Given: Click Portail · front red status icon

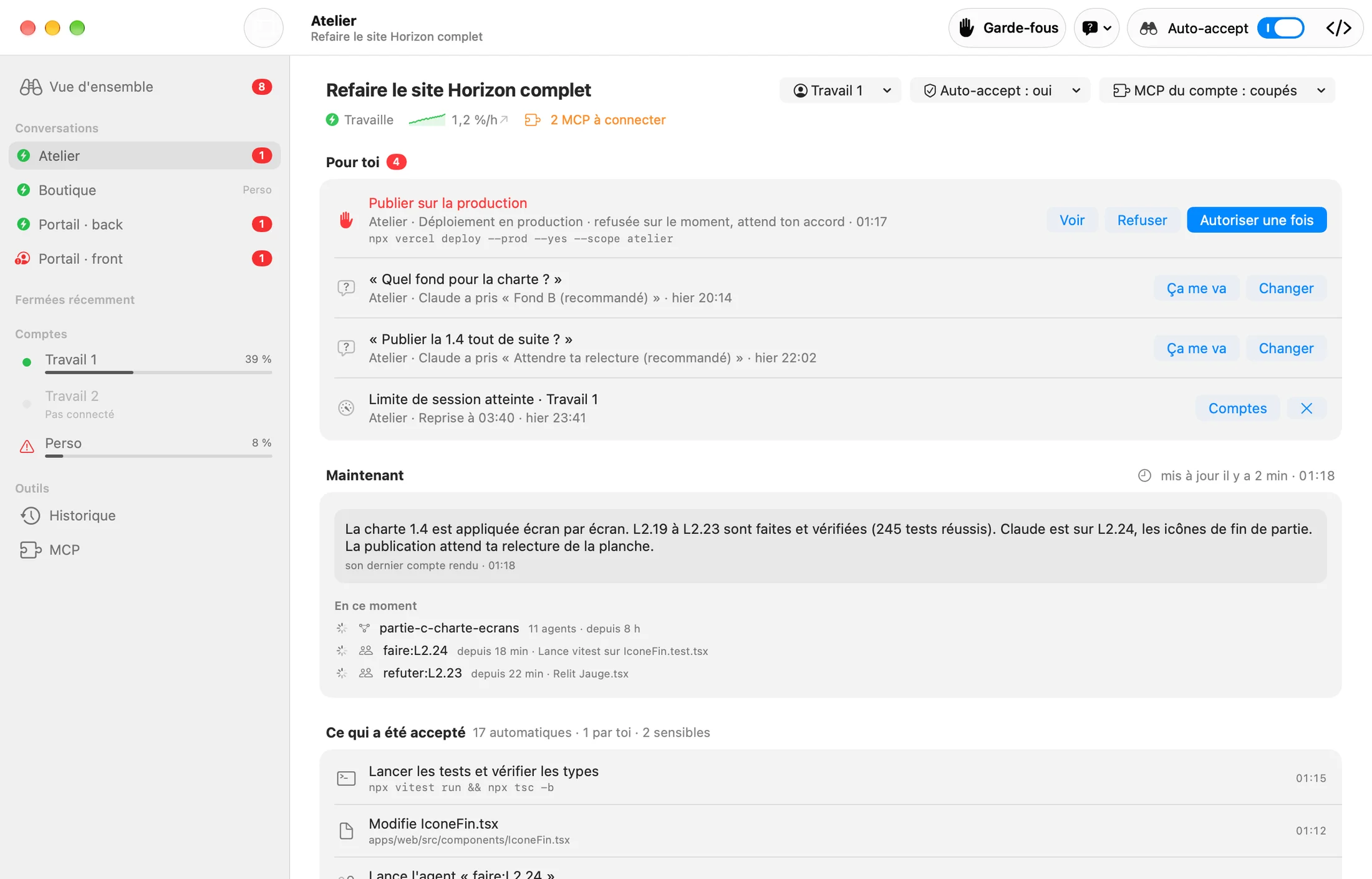Looking at the screenshot, I should point(23,258).
